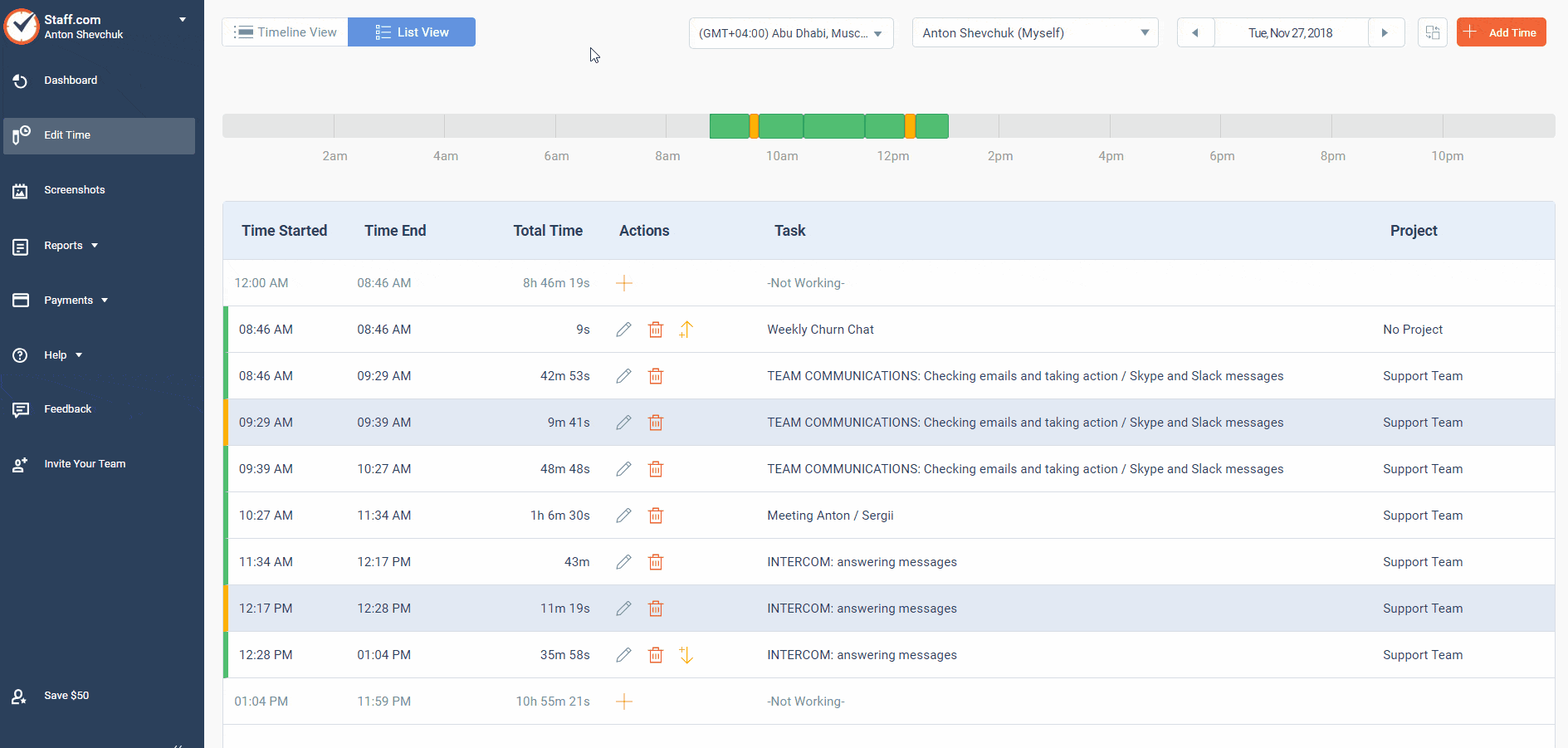Open the calendar compare icon beside the date
Image resolution: width=1568 pixels, height=748 pixels.
coord(1432,33)
